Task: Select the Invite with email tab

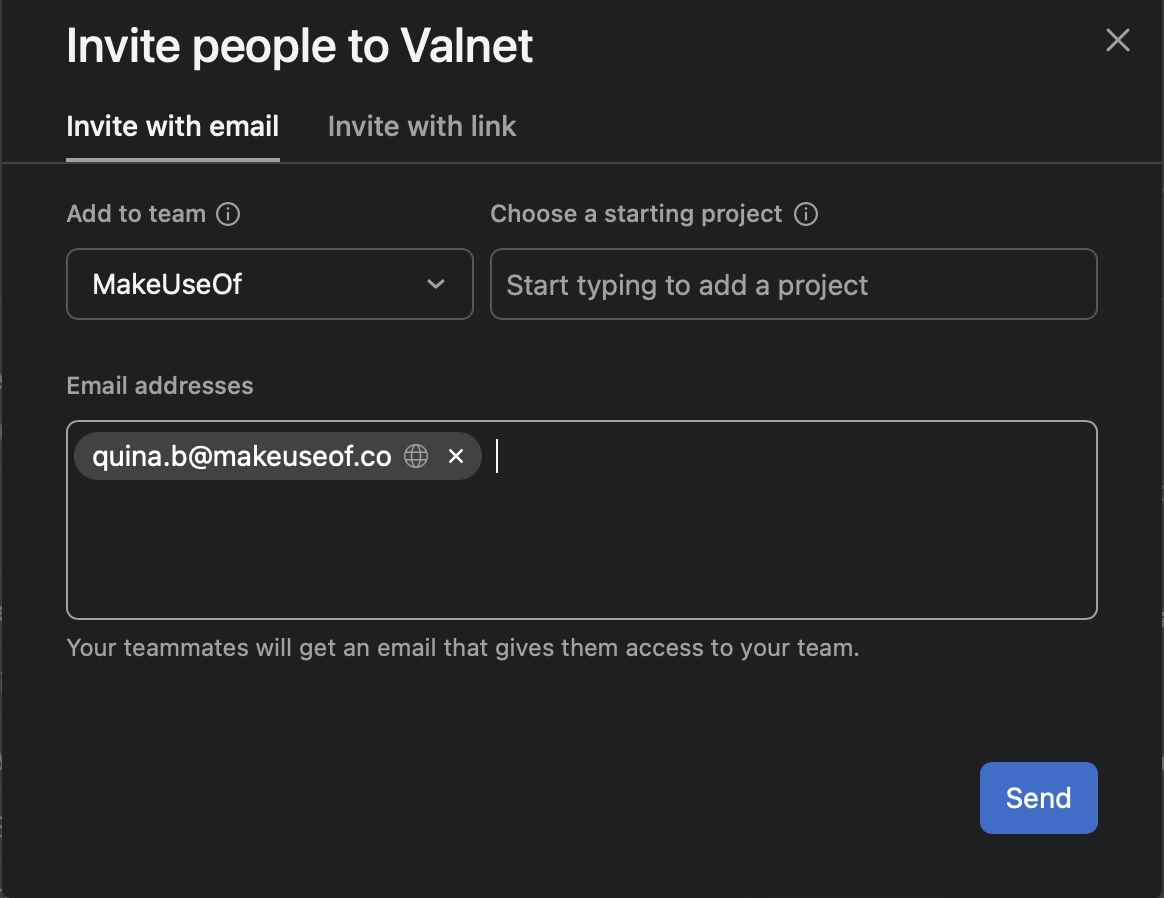Action: [172, 126]
